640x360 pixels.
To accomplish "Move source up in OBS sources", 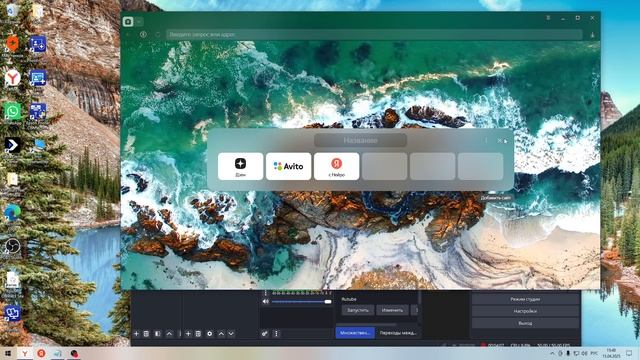I will (x=221, y=333).
